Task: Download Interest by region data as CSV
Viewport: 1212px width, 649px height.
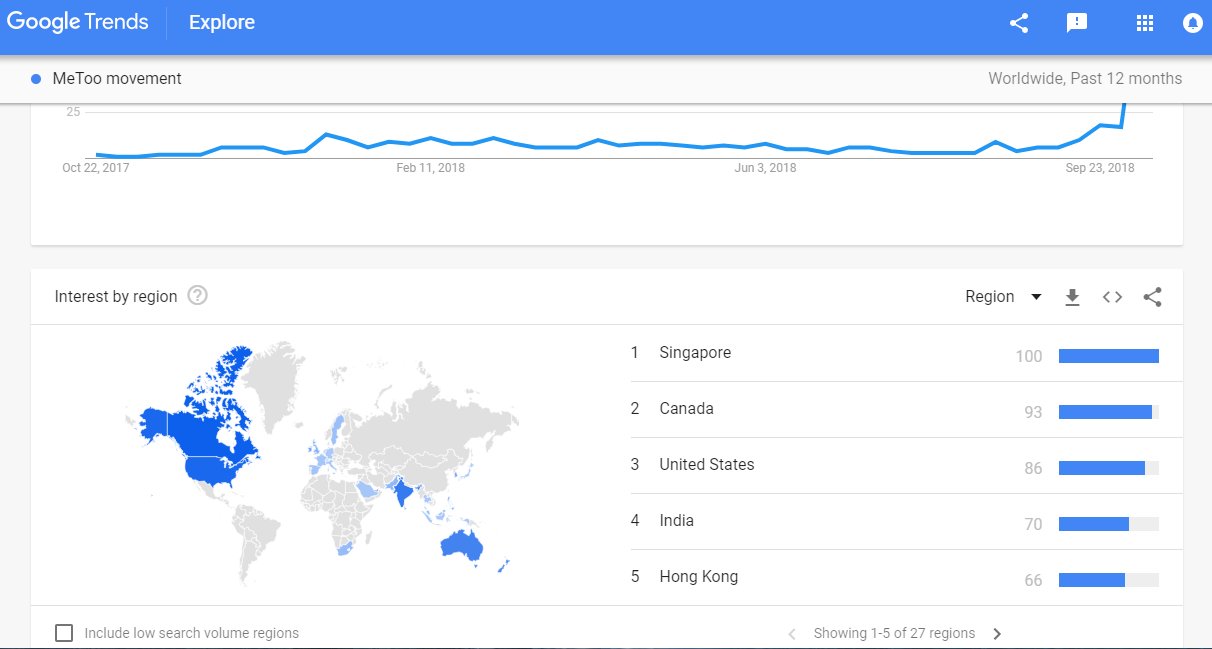Action: [x=1072, y=297]
